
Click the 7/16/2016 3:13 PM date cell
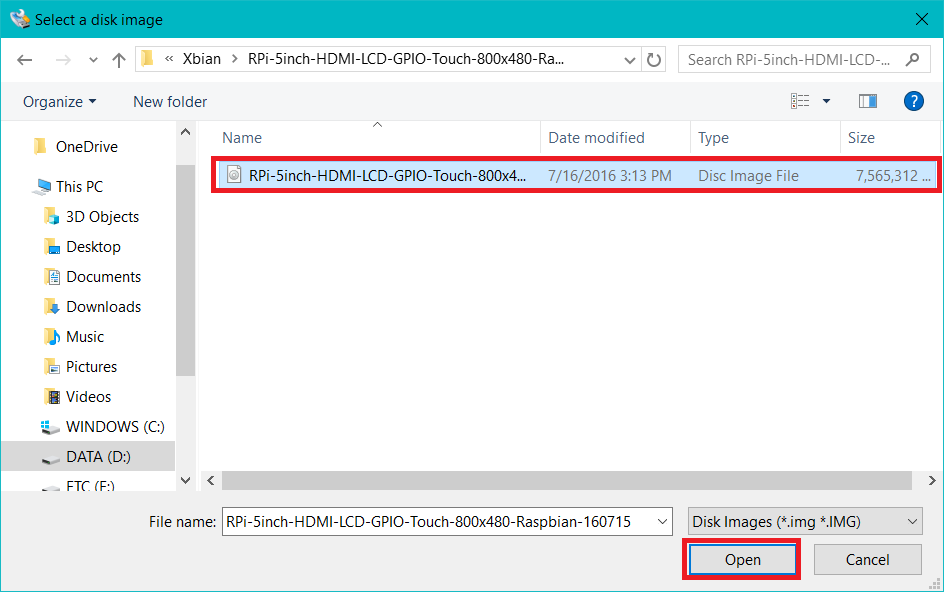point(609,176)
